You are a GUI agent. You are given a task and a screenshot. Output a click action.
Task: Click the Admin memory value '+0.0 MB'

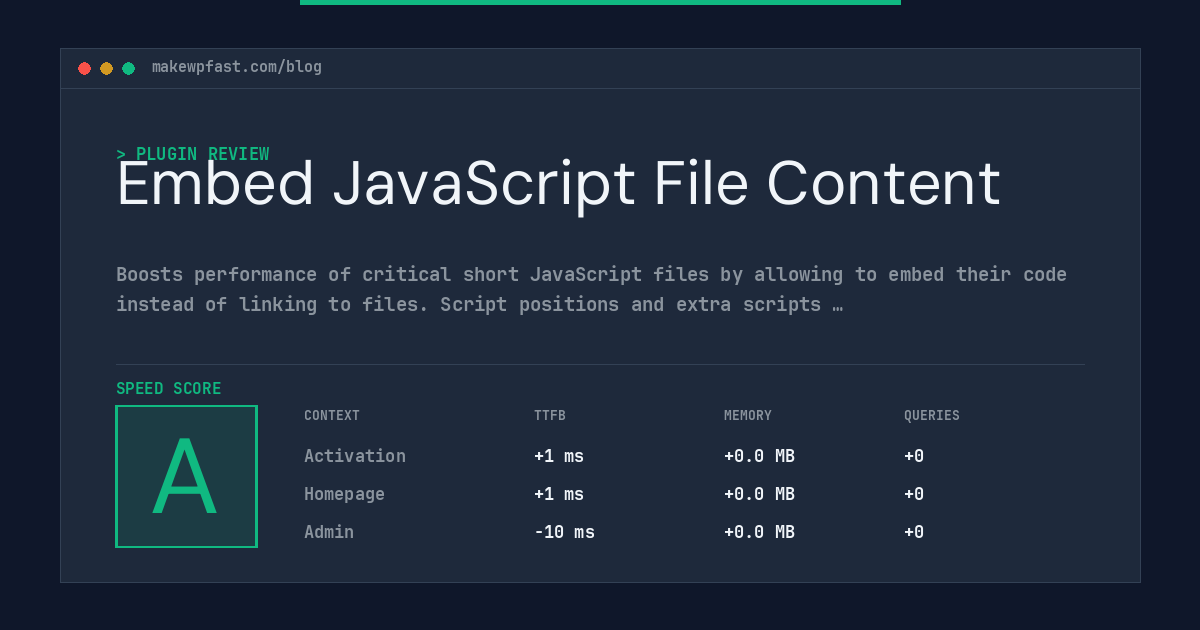click(759, 532)
